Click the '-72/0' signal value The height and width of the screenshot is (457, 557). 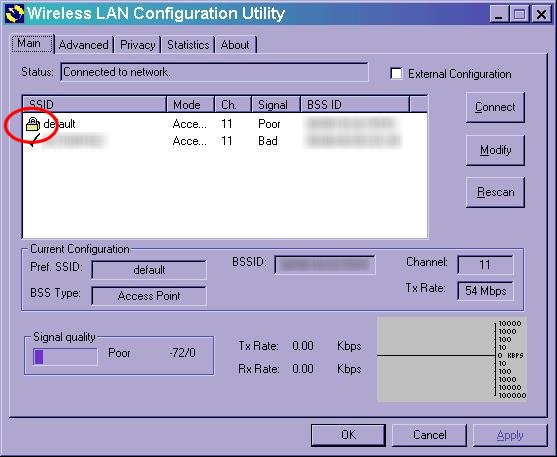pos(182,353)
